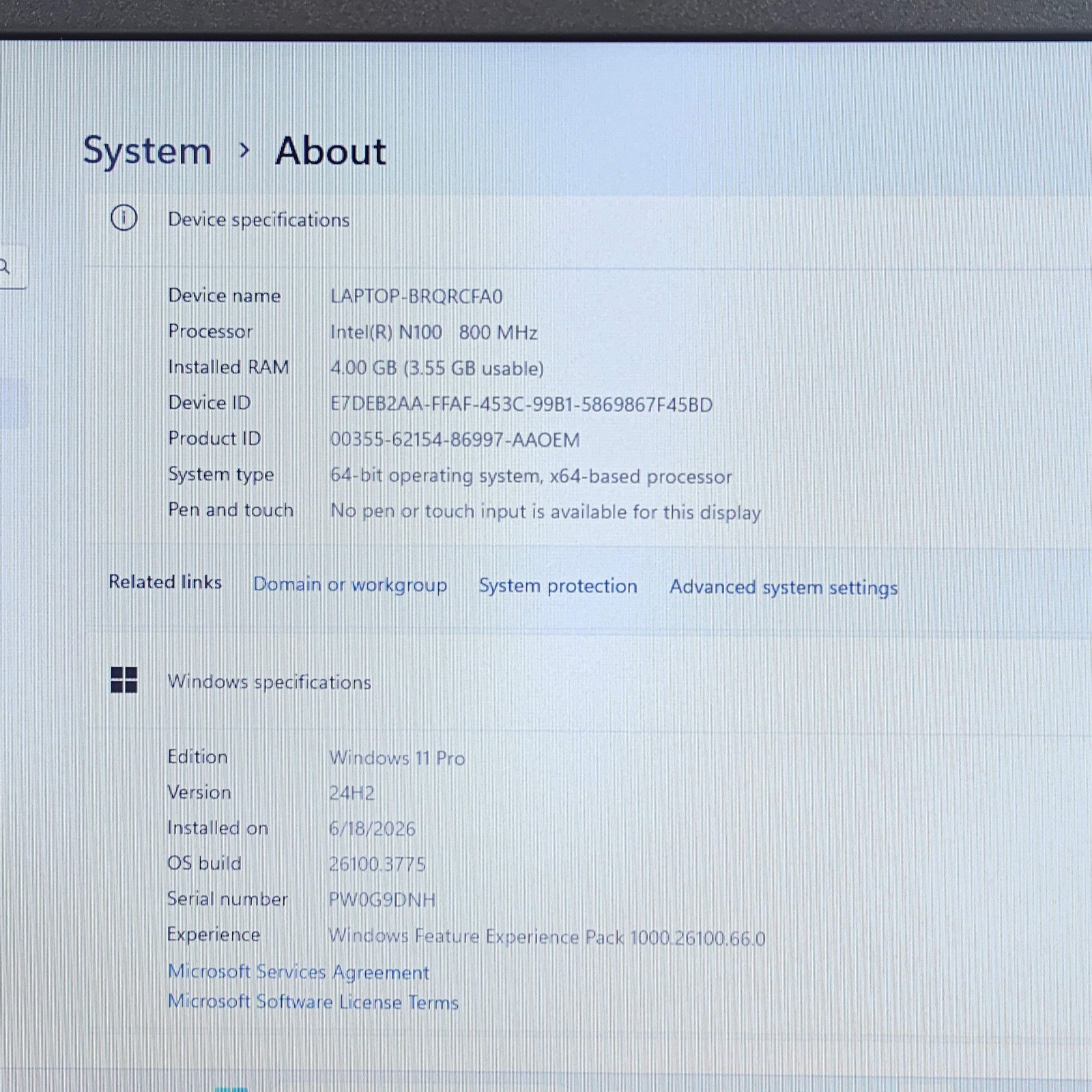
Task: Click the Processor label
Action: click(x=210, y=331)
